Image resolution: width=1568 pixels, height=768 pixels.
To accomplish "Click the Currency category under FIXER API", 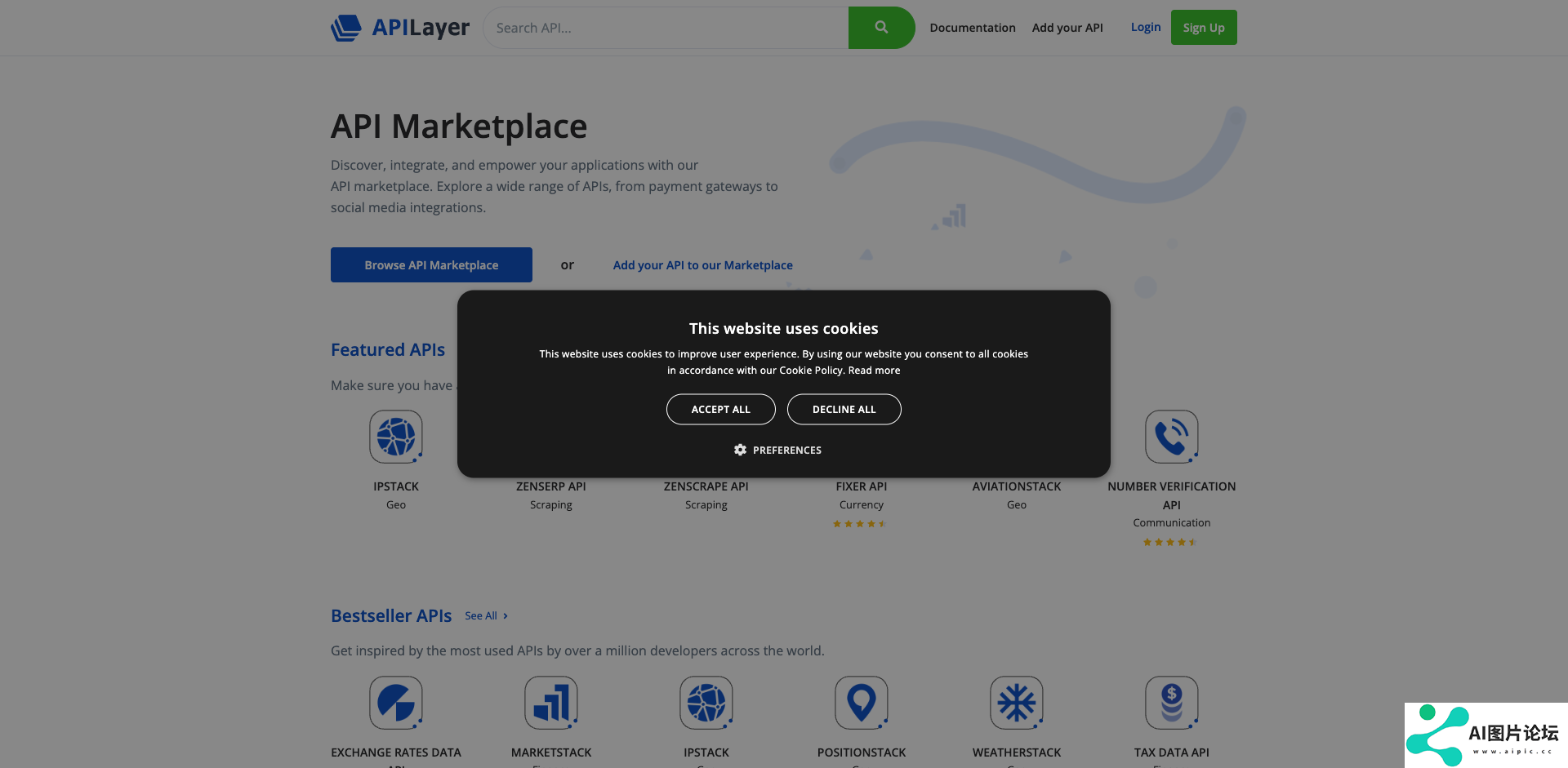I will 862,505.
